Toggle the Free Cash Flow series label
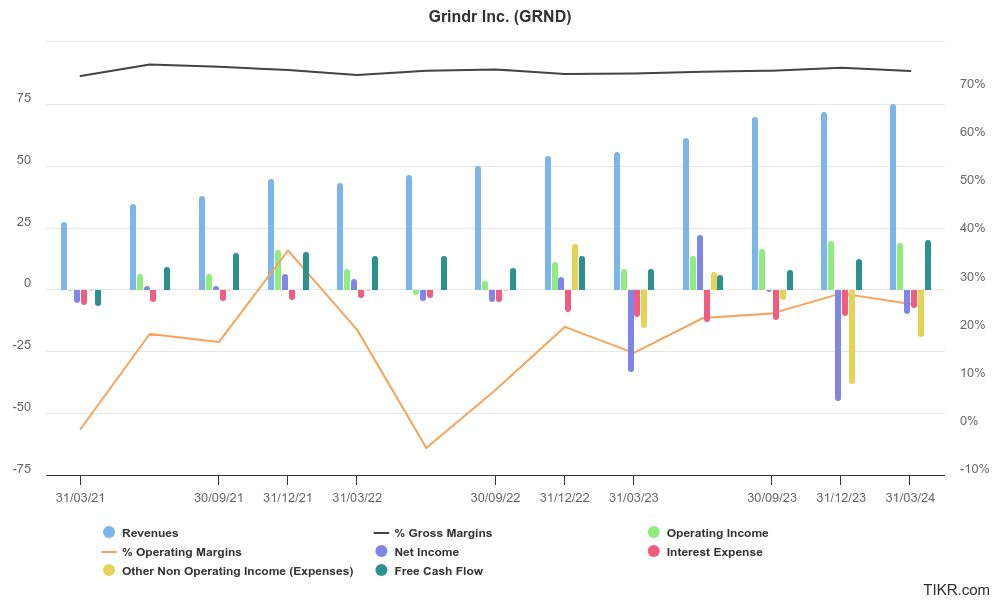Viewport: 1000px width, 600px height. [439, 571]
